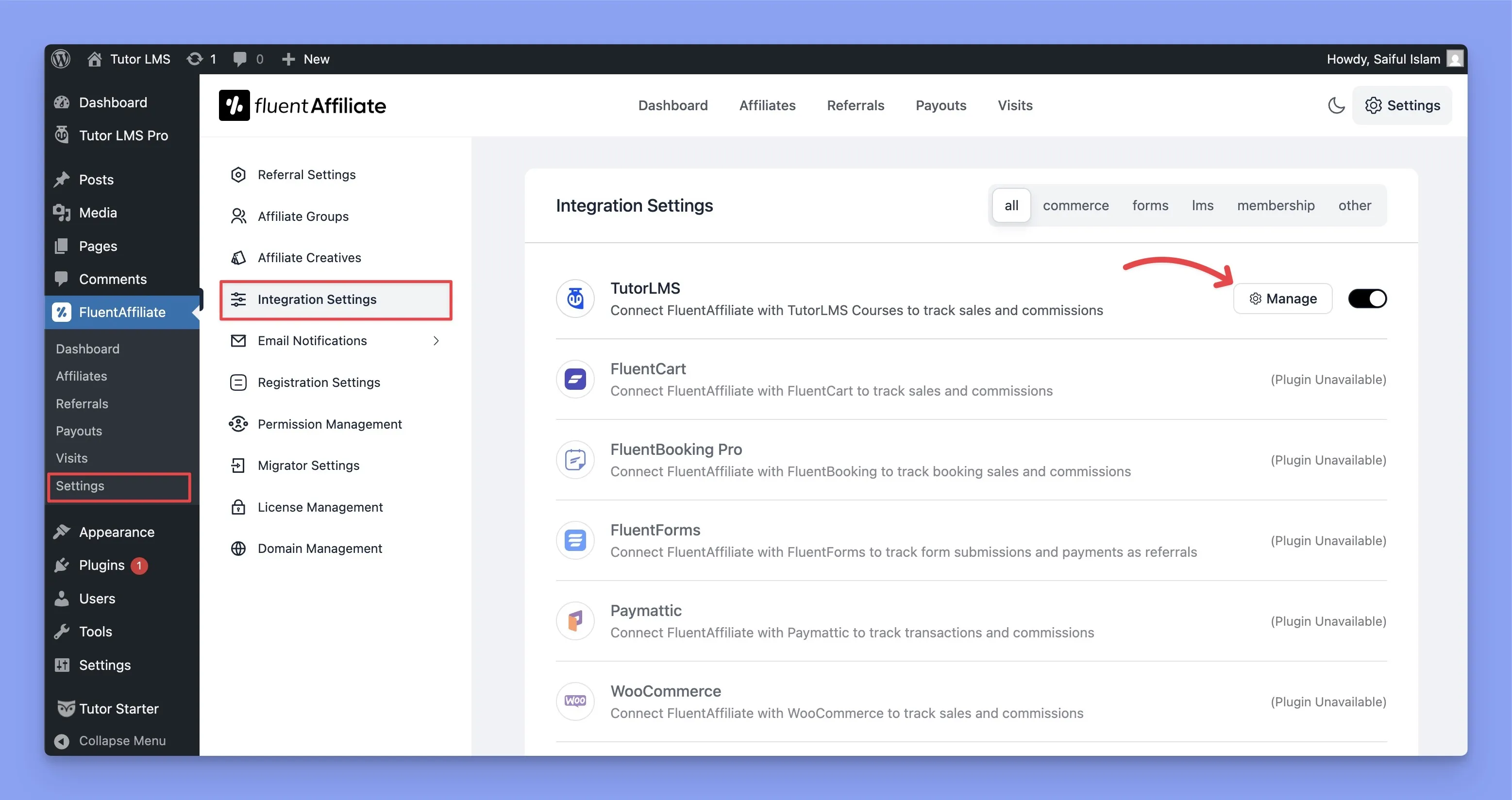This screenshot has height=800, width=1512.
Task: Select the all filter pill
Action: [1011, 205]
